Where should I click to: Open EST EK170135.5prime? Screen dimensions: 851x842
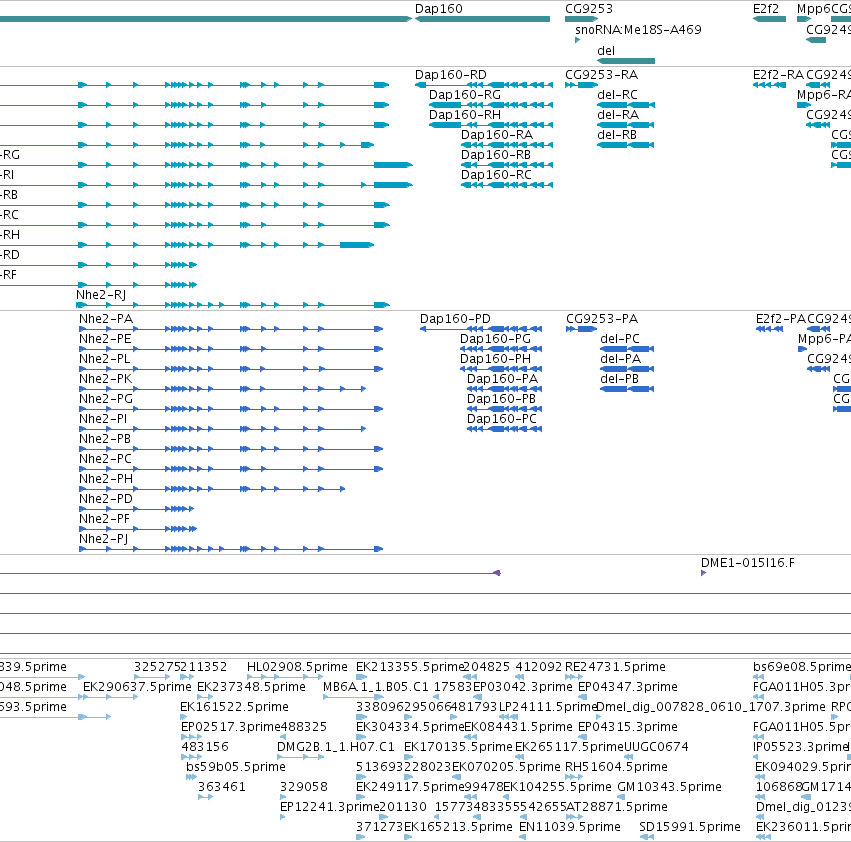click(x=459, y=747)
